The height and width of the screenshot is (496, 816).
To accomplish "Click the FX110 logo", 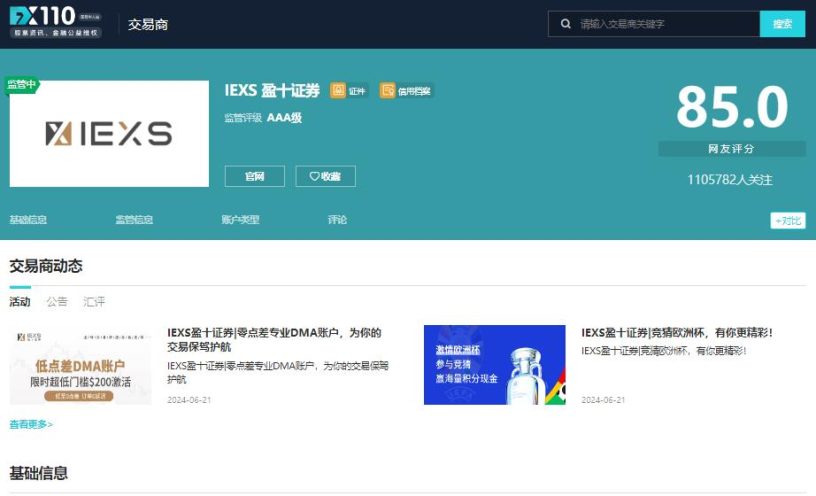I will coord(56,22).
